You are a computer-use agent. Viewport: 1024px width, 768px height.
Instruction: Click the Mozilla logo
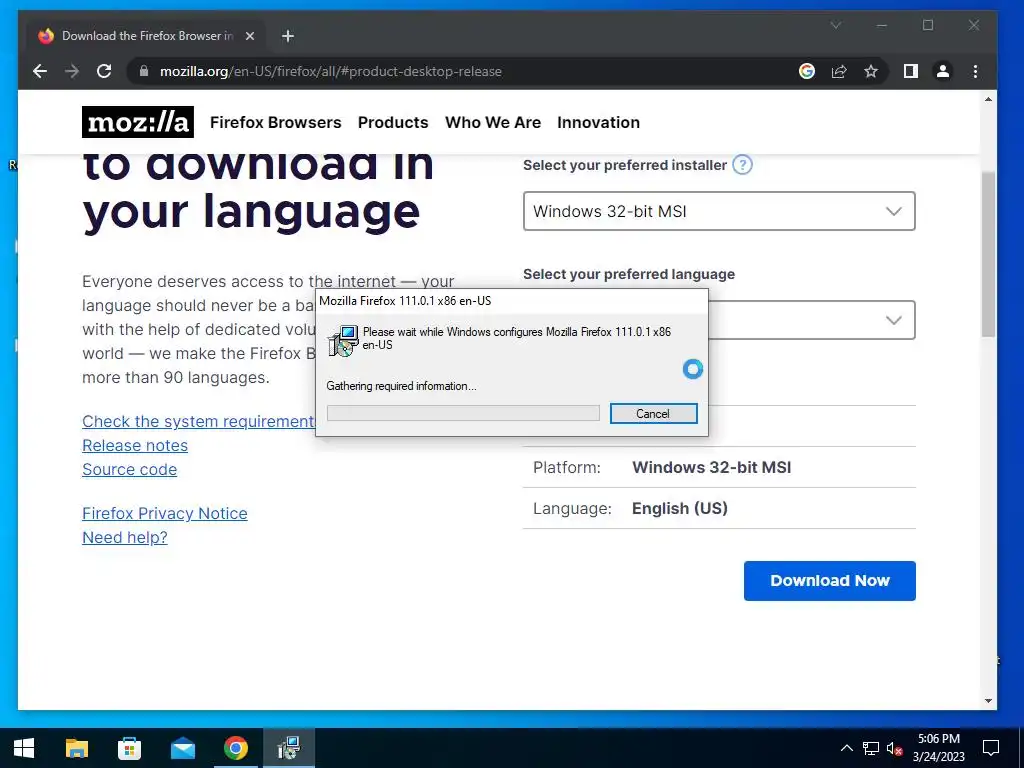coord(138,122)
